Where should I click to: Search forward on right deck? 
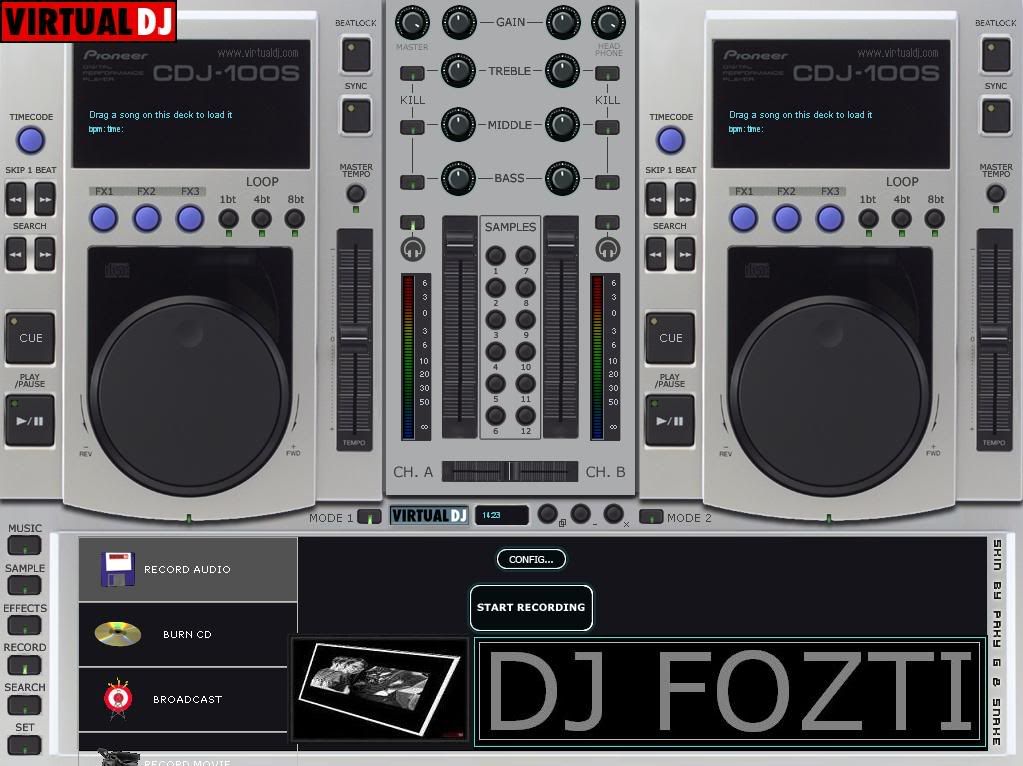[684, 254]
